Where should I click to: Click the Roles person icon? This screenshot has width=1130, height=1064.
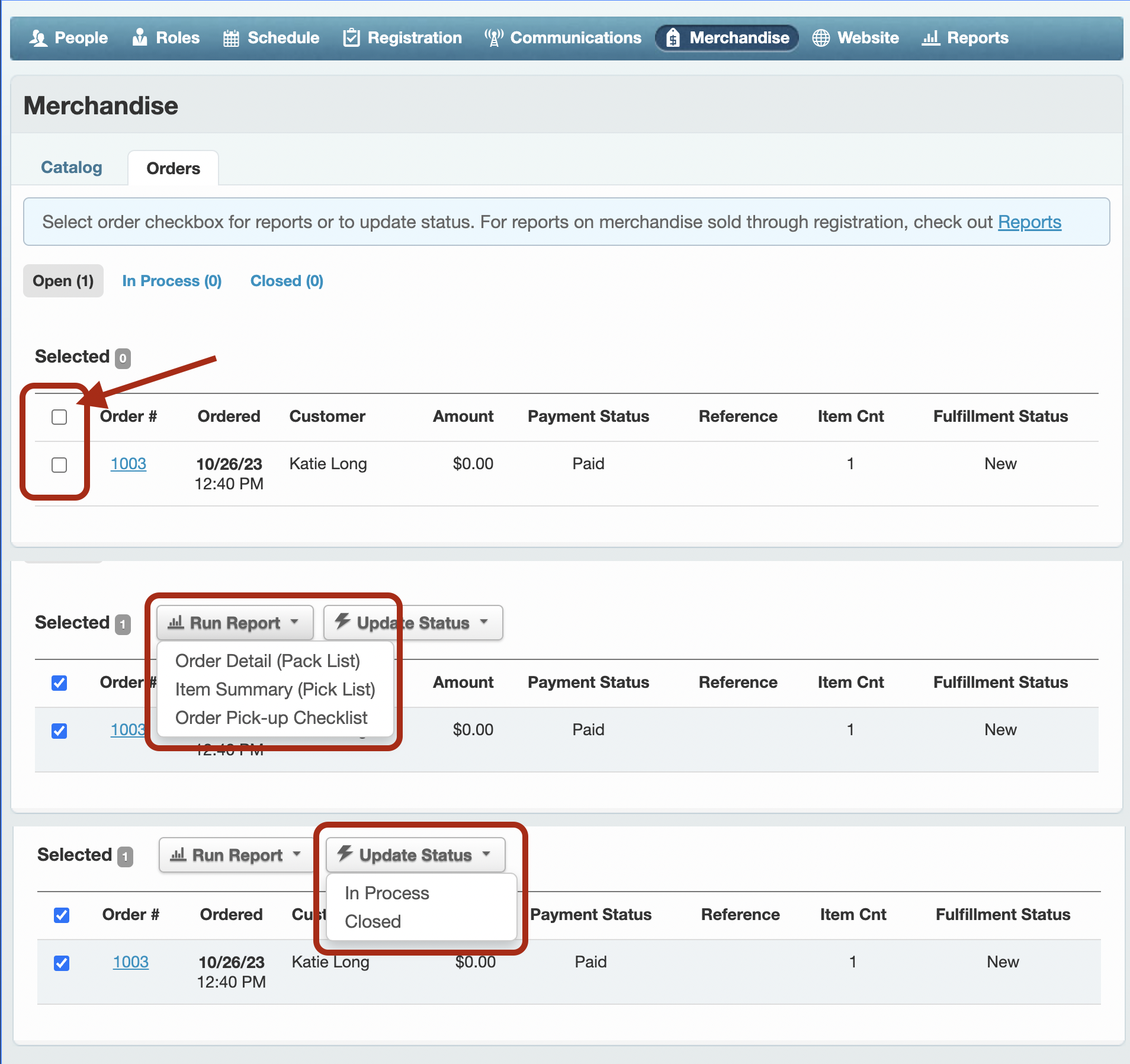[x=140, y=38]
